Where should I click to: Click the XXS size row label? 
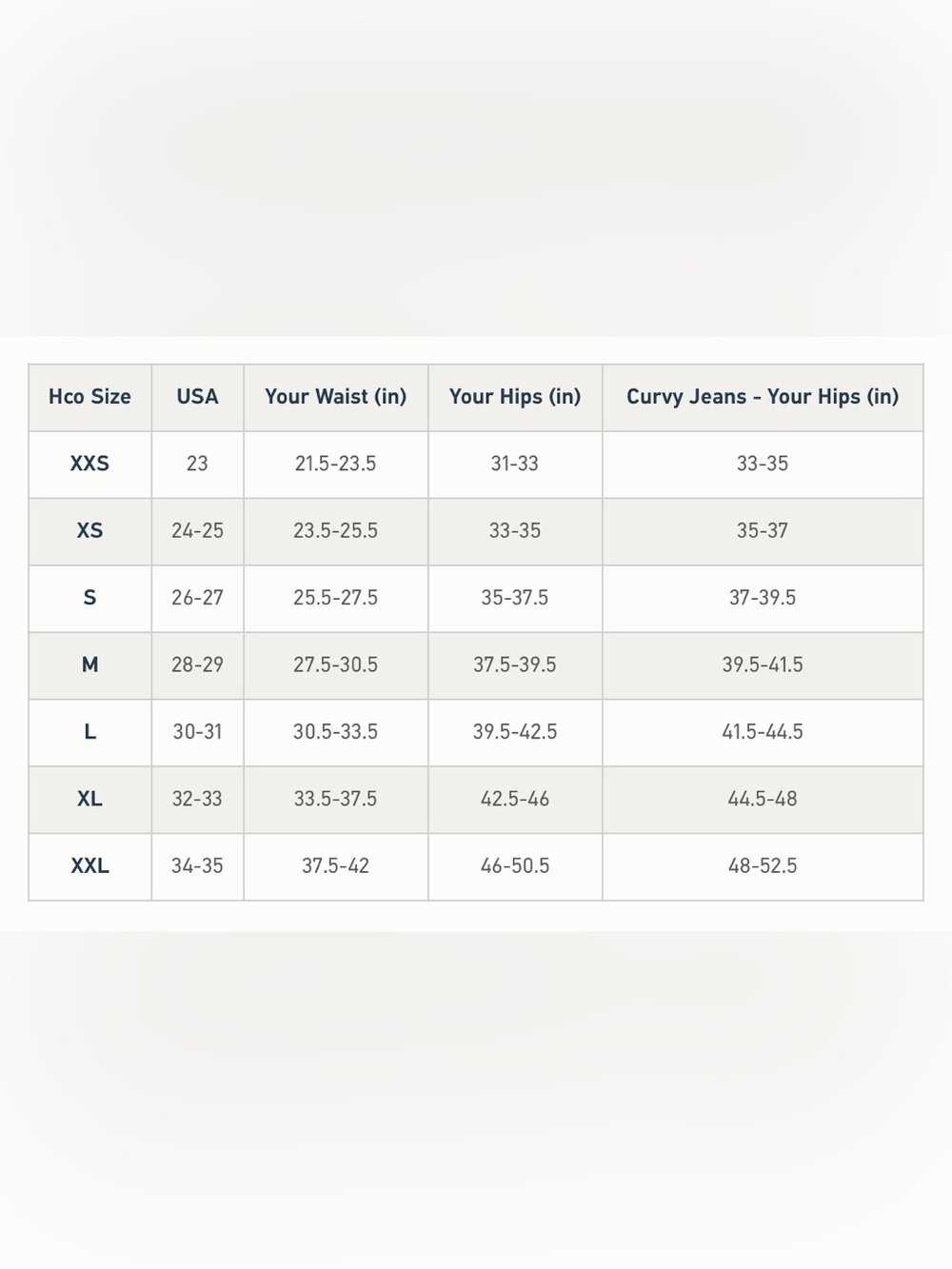coord(89,465)
